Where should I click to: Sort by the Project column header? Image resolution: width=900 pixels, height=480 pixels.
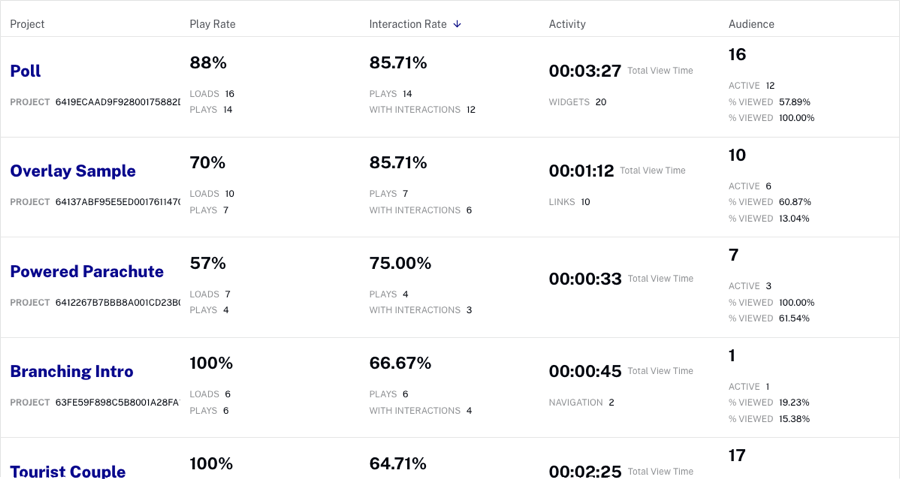pos(27,24)
